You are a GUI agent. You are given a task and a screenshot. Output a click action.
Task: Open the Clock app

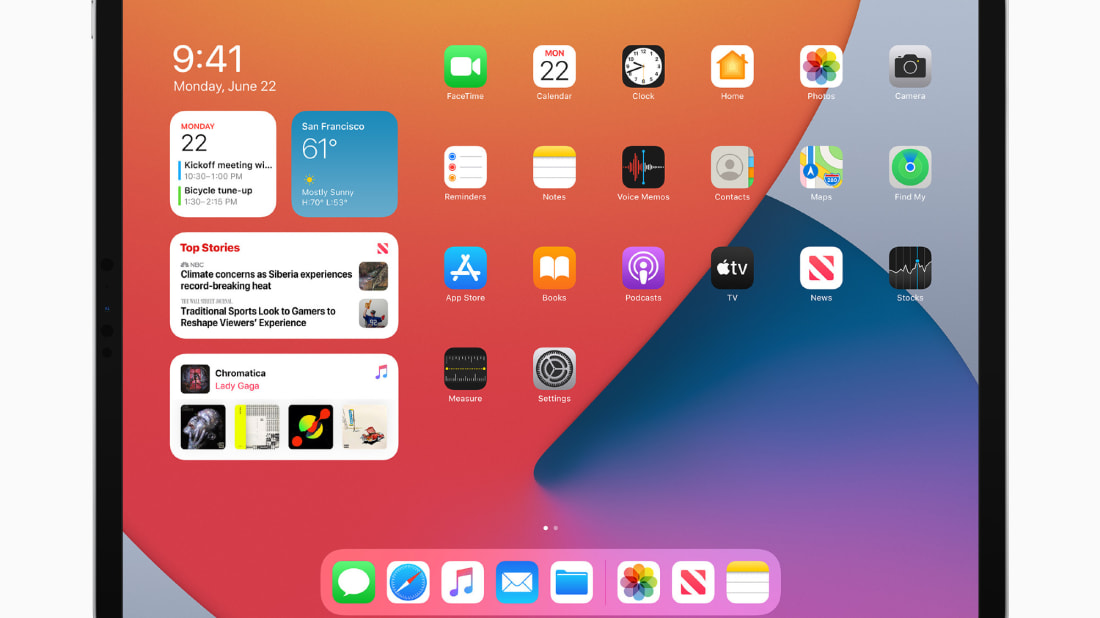point(643,67)
